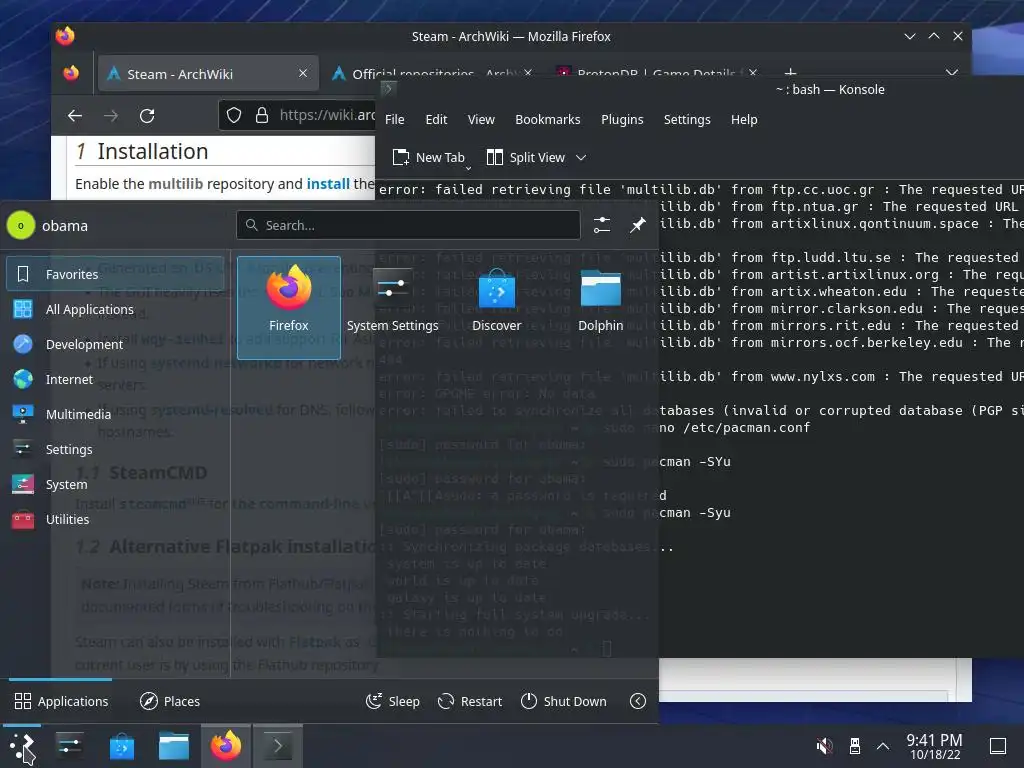Open Konsole Help menu
Image resolution: width=1024 pixels, height=768 pixels.
(x=744, y=120)
